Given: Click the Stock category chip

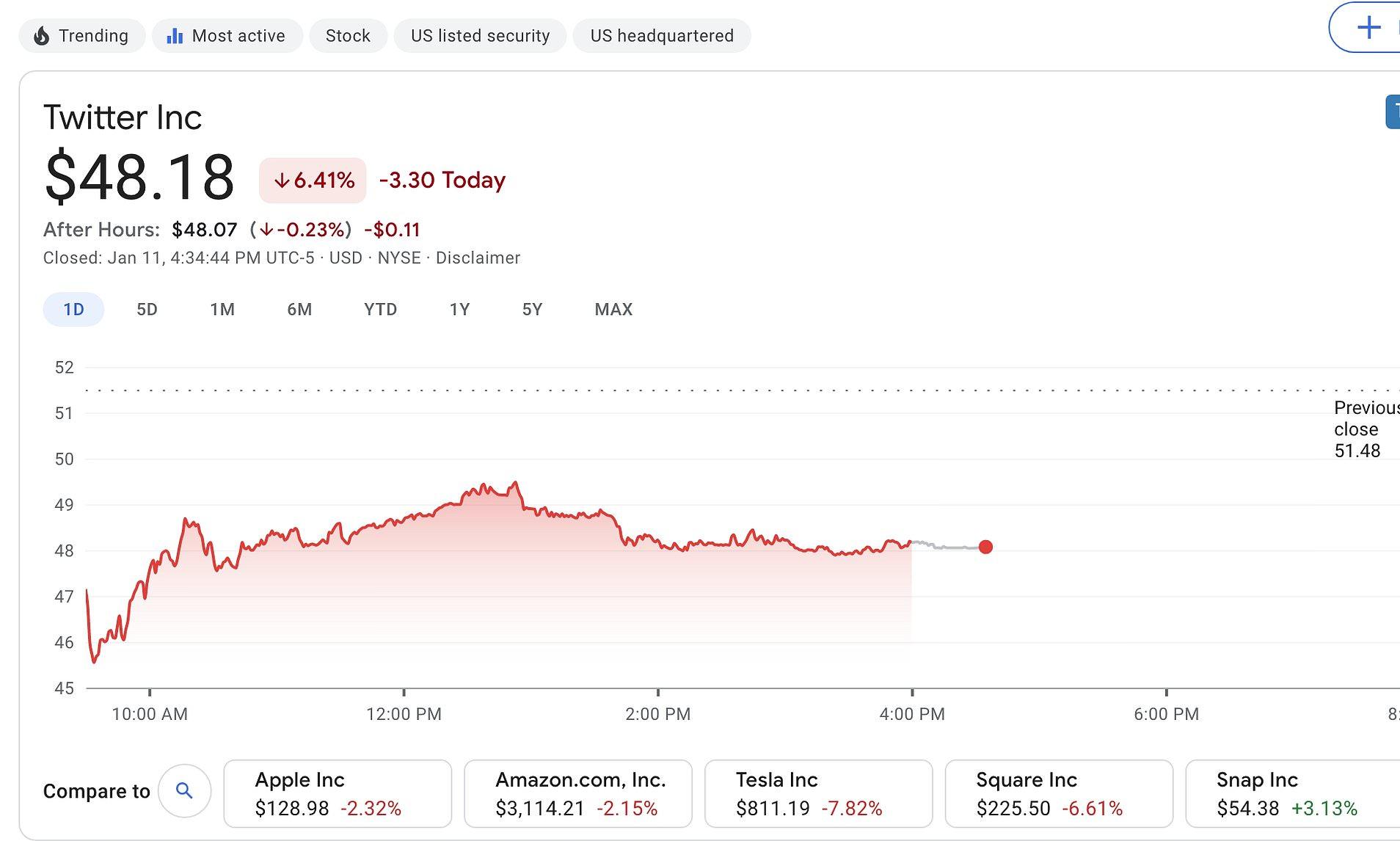Looking at the screenshot, I should pyautogui.click(x=348, y=36).
